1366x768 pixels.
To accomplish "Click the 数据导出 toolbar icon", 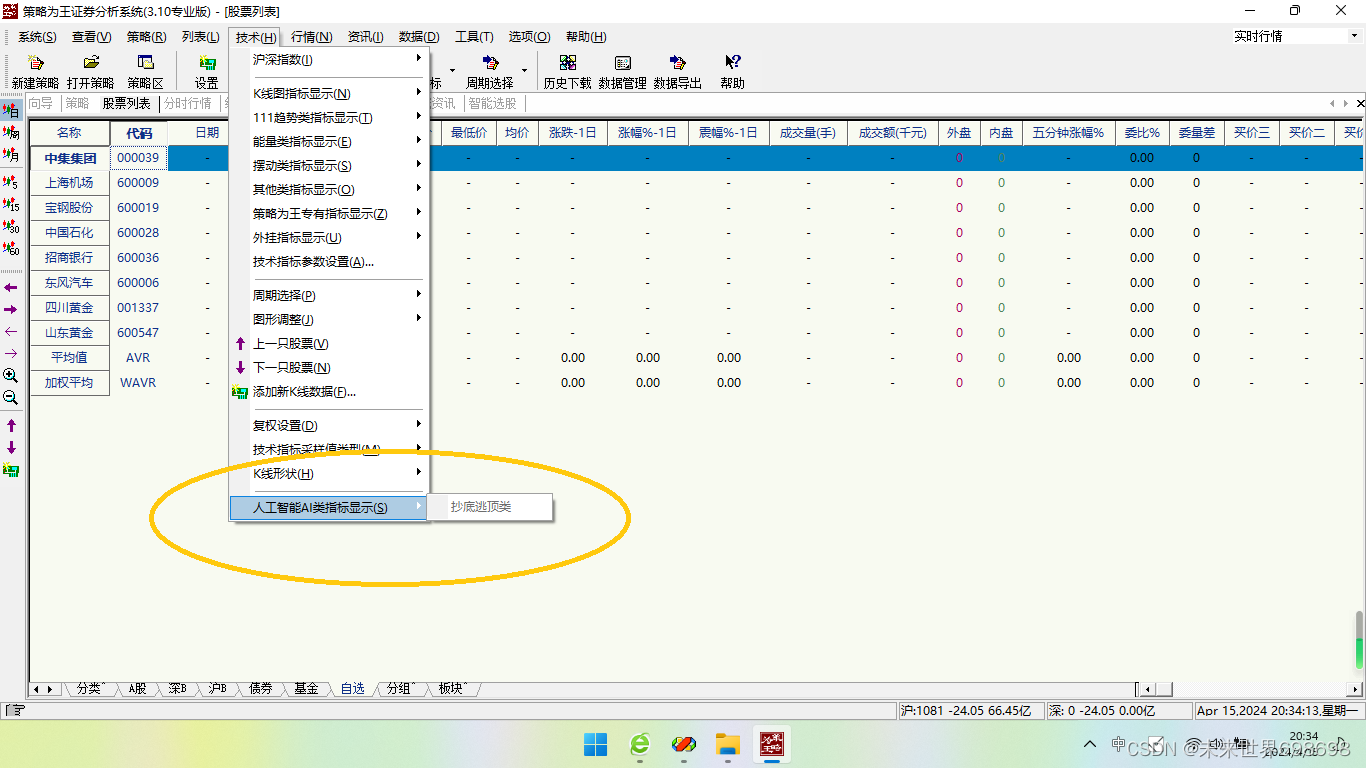I will click(x=678, y=73).
